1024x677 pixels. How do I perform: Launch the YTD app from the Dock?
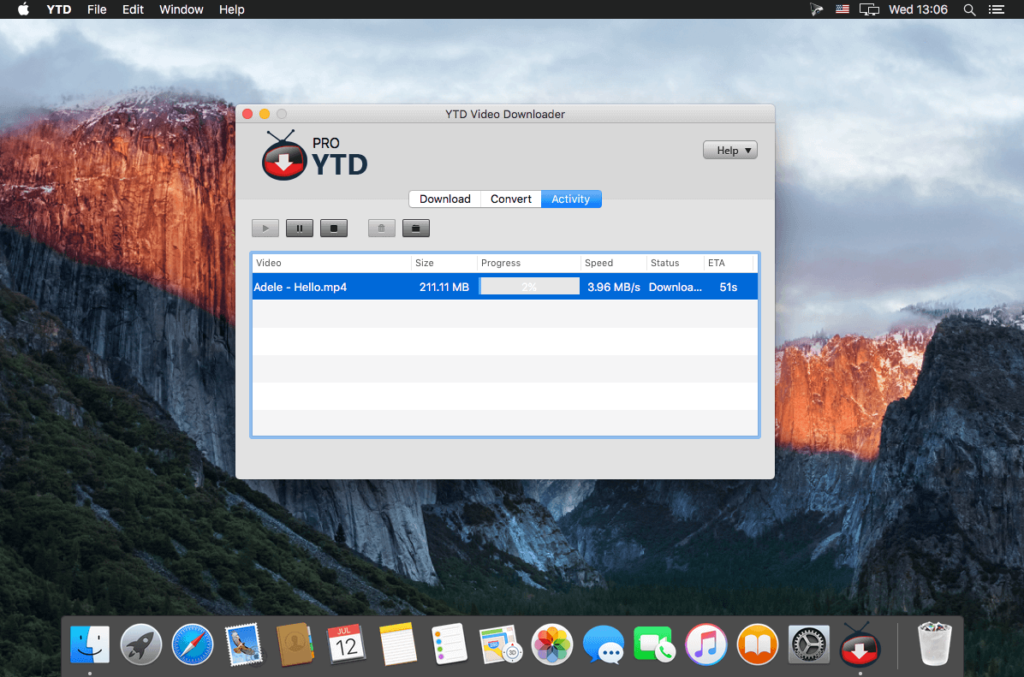click(x=858, y=645)
